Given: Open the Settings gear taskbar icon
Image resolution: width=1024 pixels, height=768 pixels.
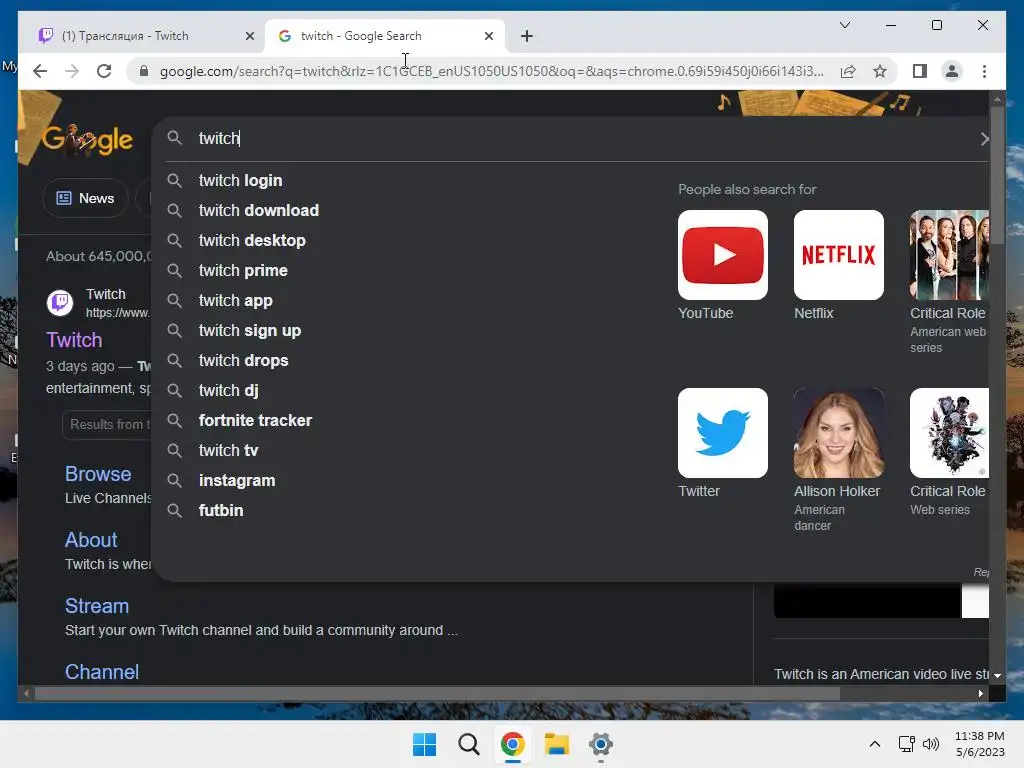Looking at the screenshot, I should [x=601, y=744].
